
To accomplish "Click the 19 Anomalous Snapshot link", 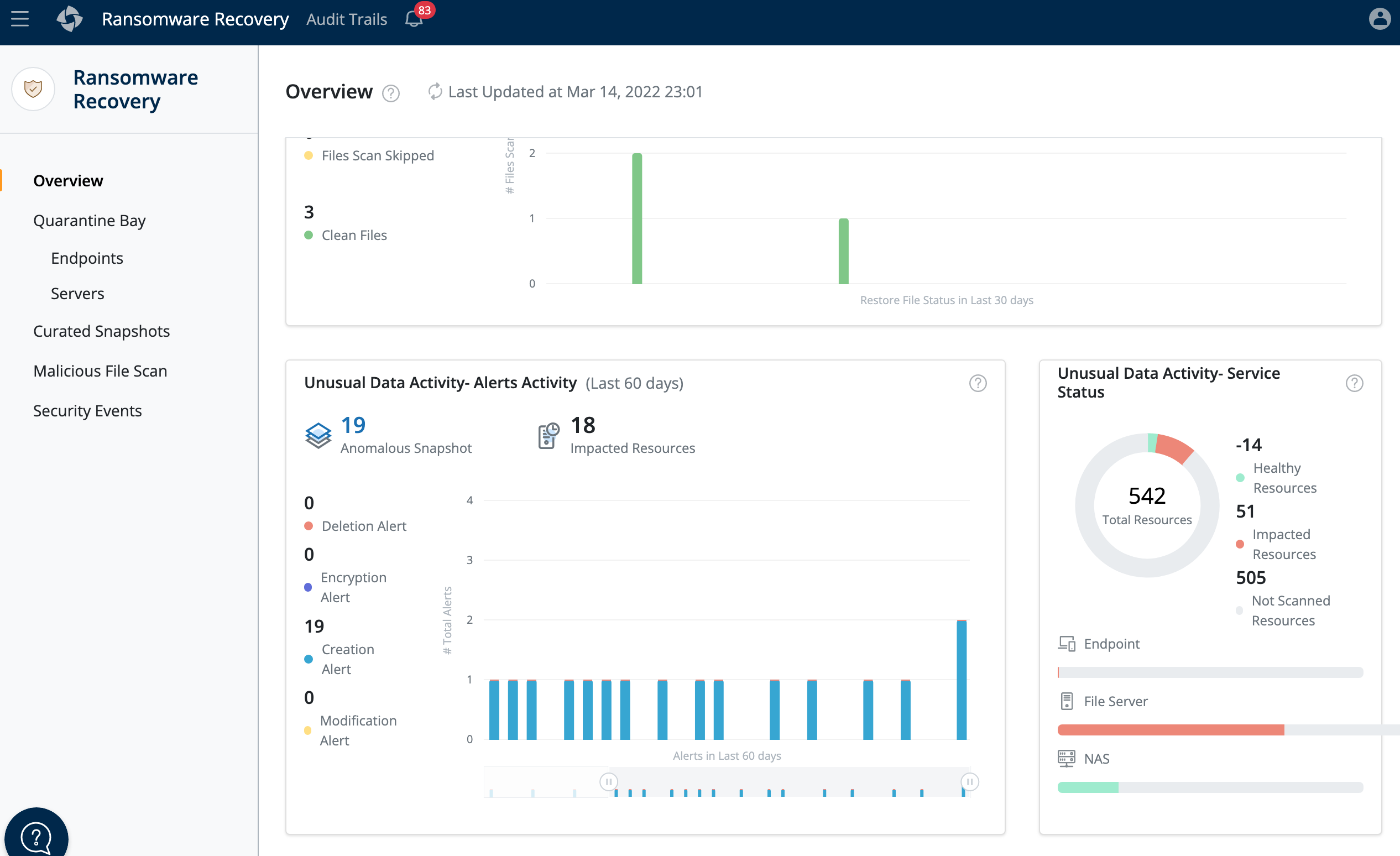I will click(x=353, y=425).
